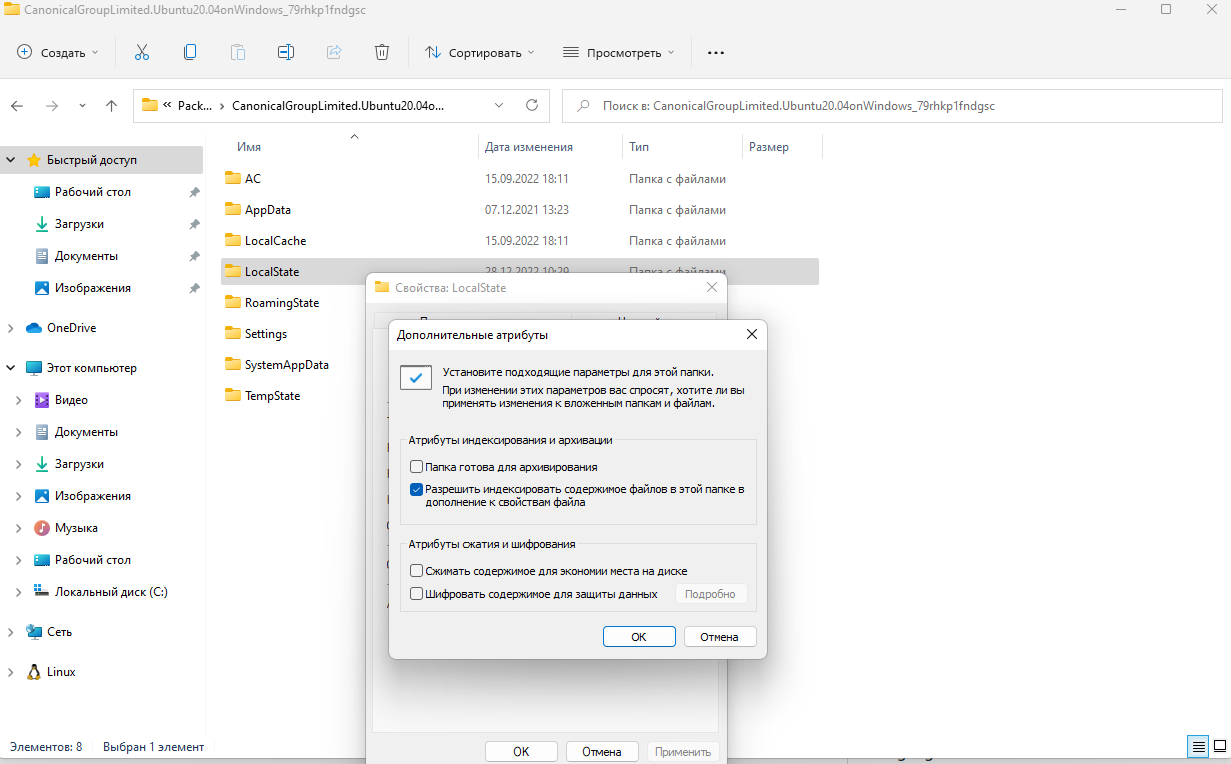The width and height of the screenshot is (1231, 764).
Task: Disable file content indexing checkbox
Action: click(416, 489)
